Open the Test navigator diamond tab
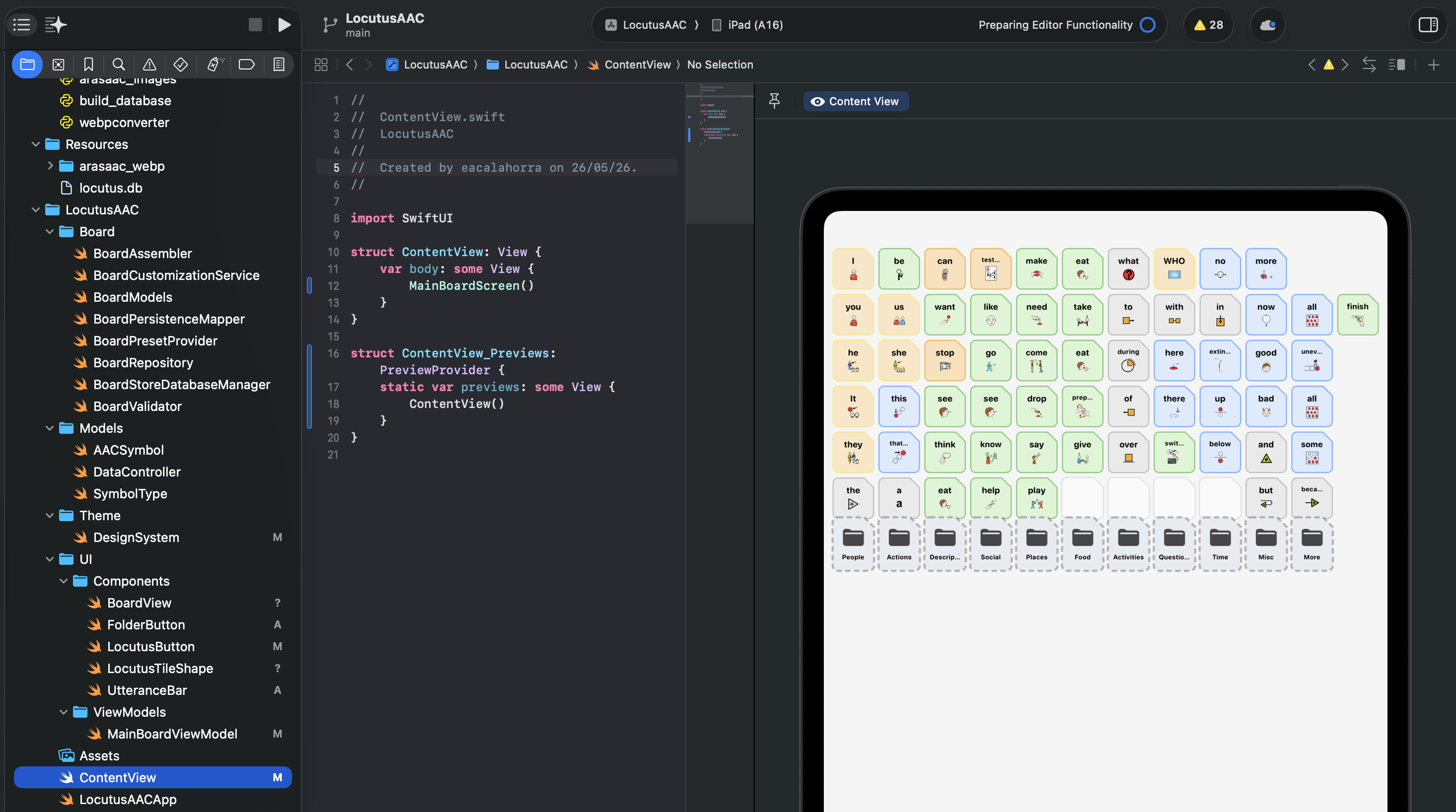The width and height of the screenshot is (1456, 812). pos(180,65)
